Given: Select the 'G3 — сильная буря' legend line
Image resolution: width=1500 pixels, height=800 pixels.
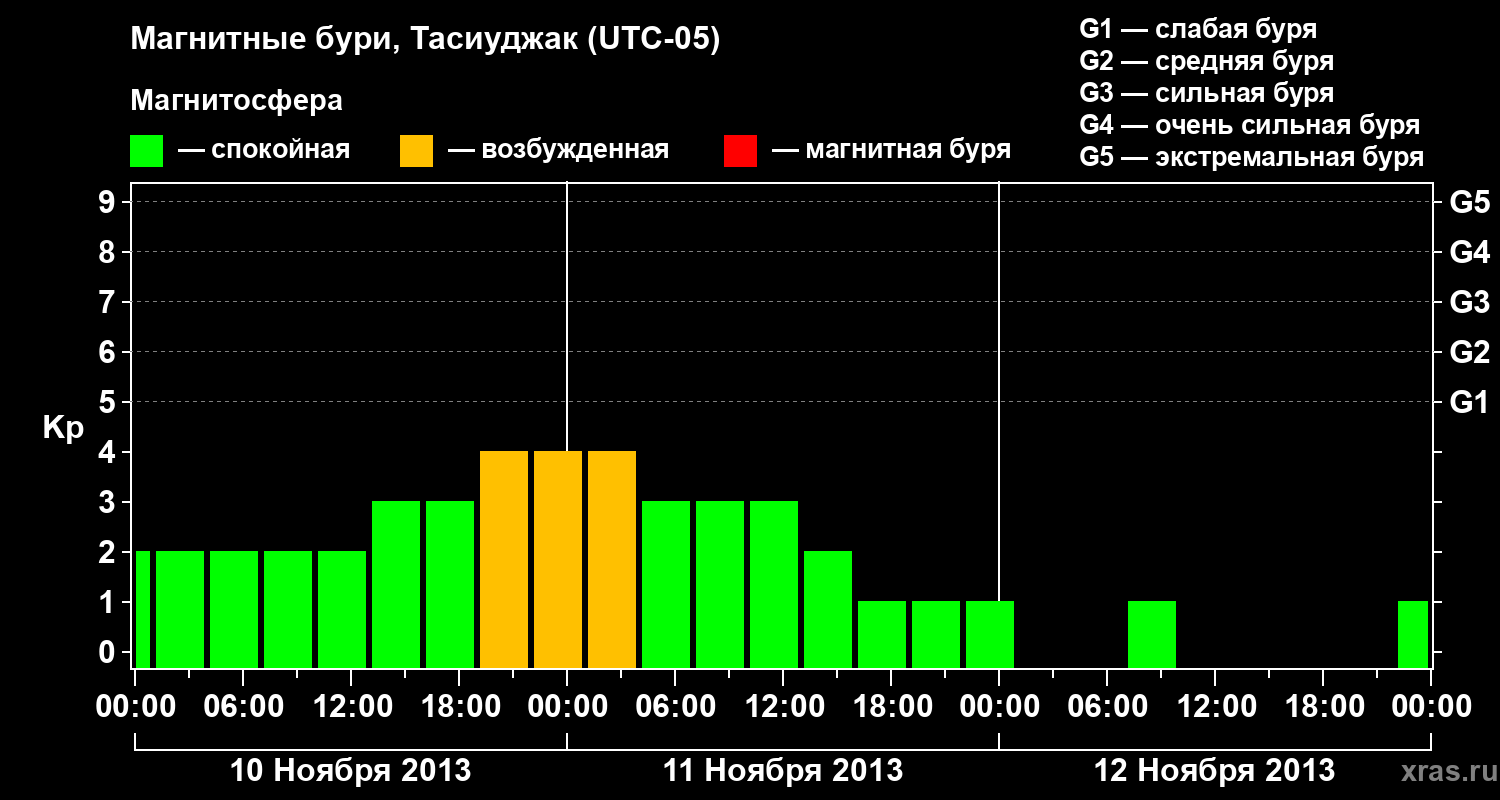Looking at the screenshot, I should point(1207,93).
